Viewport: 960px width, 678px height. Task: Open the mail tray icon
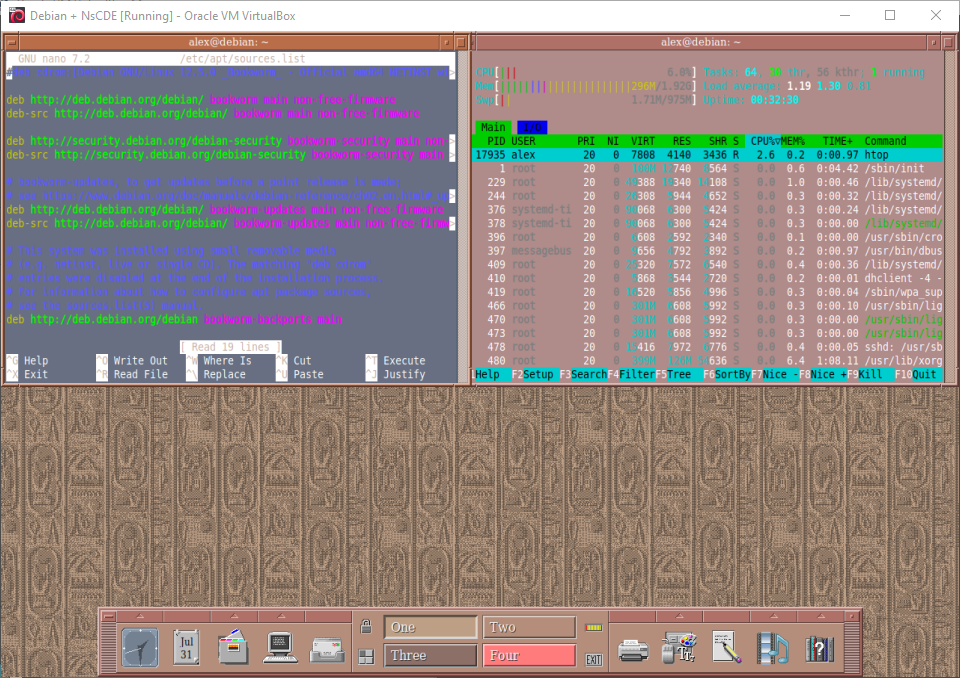click(327, 648)
